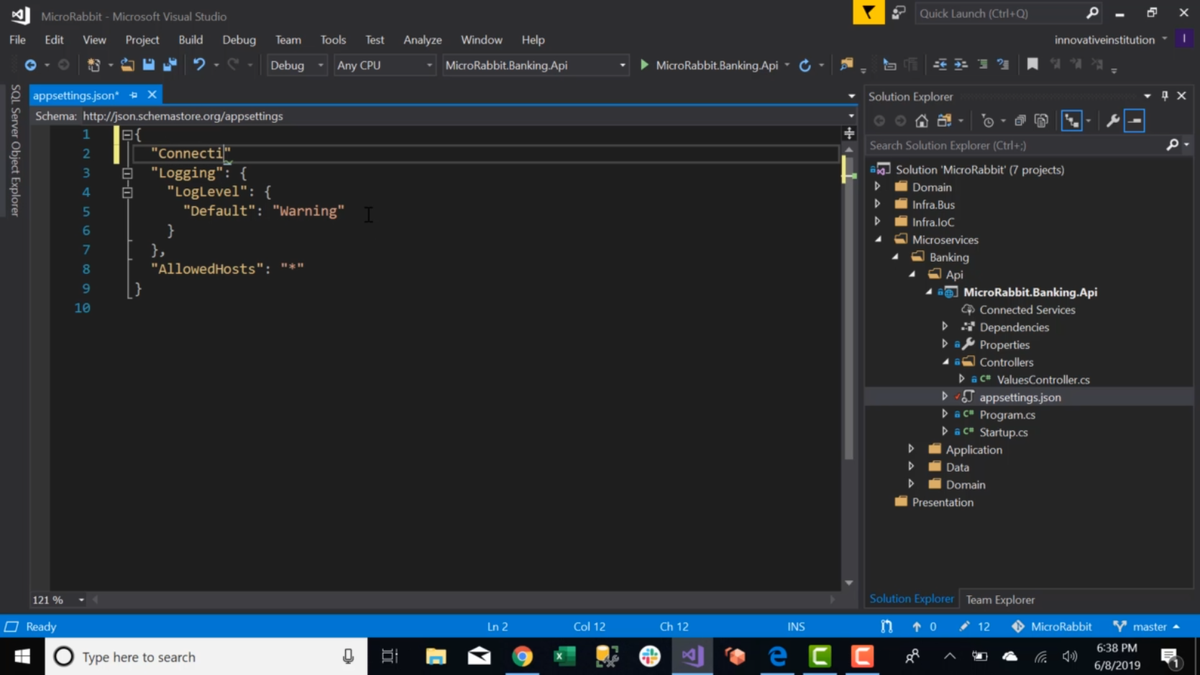Select Program.cs in Solution Explorer
The height and width of the screenshot is (675, 1200).
tap(1007, 415)
